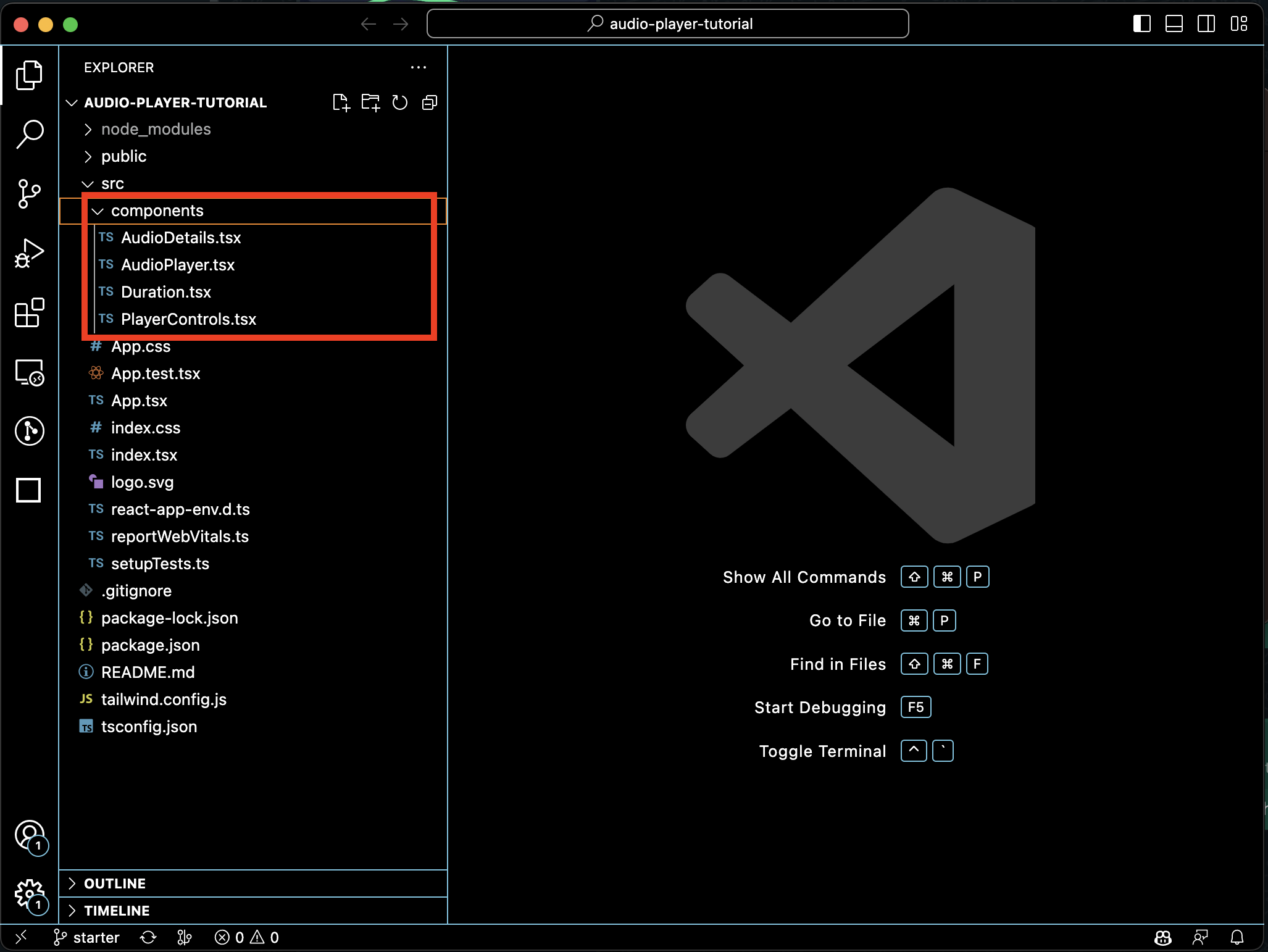Open the Search view icon

click(29, 134)
